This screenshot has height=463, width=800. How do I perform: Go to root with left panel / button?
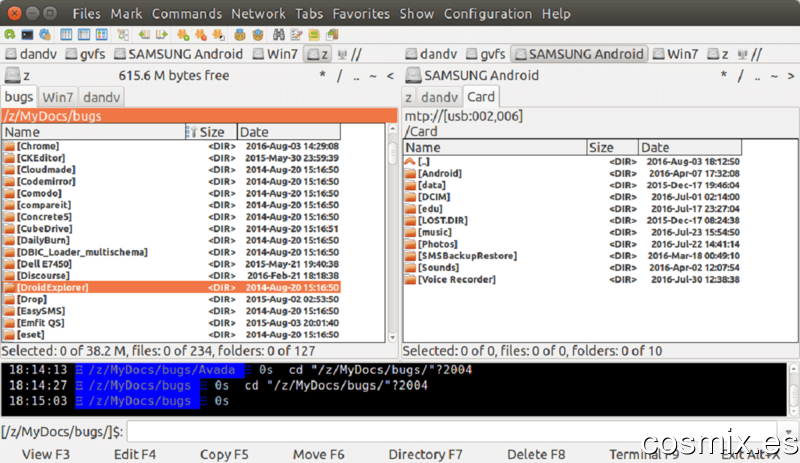pos(340,76)
